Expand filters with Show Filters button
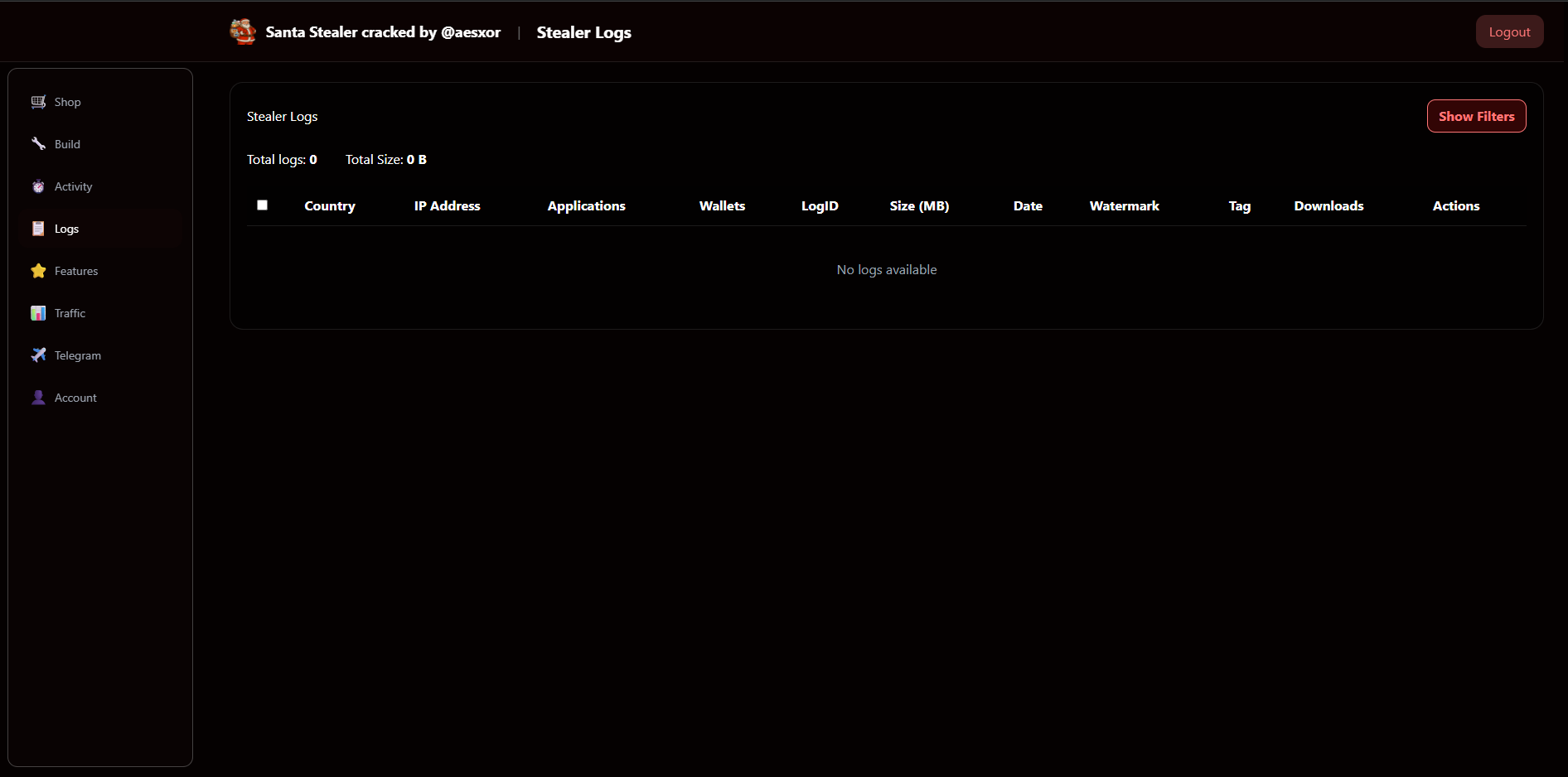 (1476, 116)
